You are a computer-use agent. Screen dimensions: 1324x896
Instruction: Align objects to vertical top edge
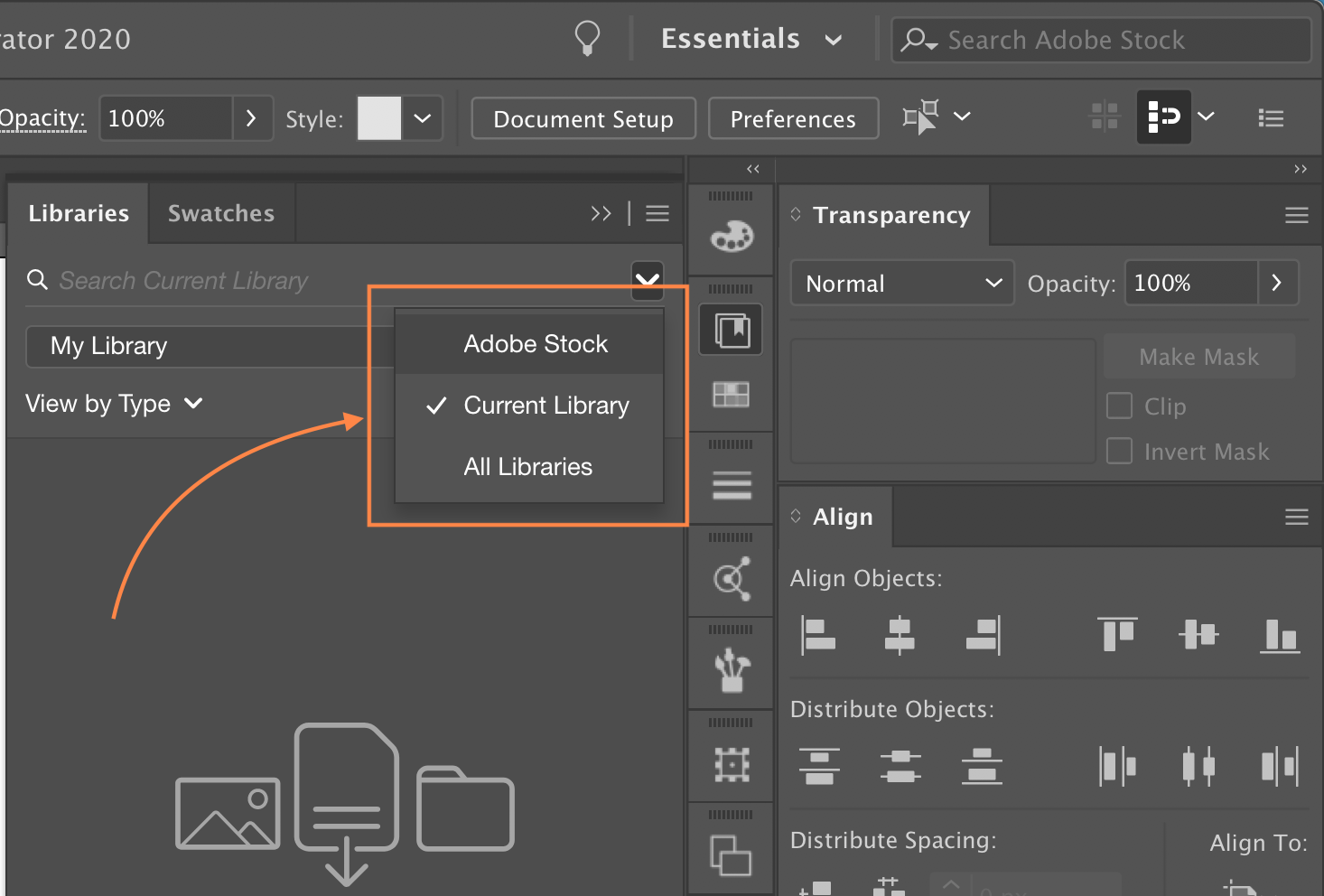point(1117,636)
